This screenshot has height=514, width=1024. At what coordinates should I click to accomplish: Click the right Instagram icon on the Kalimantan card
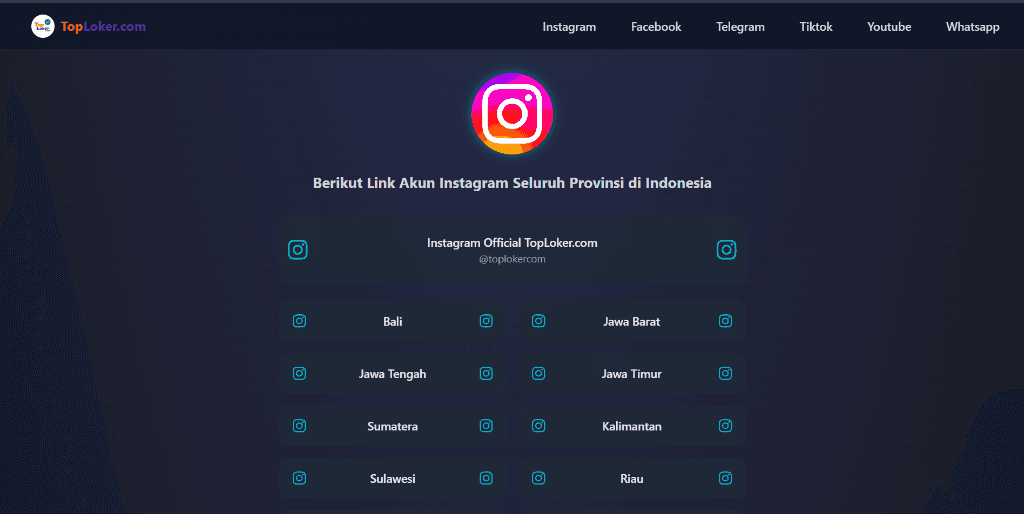click(x=726, y=425)
